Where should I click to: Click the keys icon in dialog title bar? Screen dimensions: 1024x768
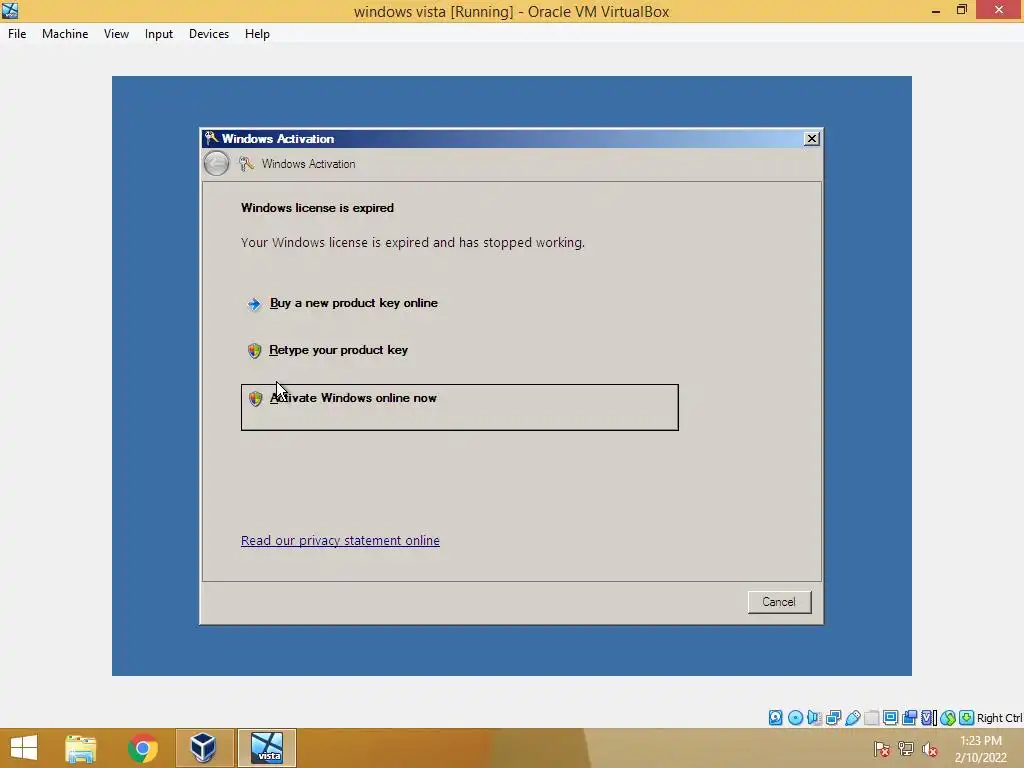pos(211,138)
